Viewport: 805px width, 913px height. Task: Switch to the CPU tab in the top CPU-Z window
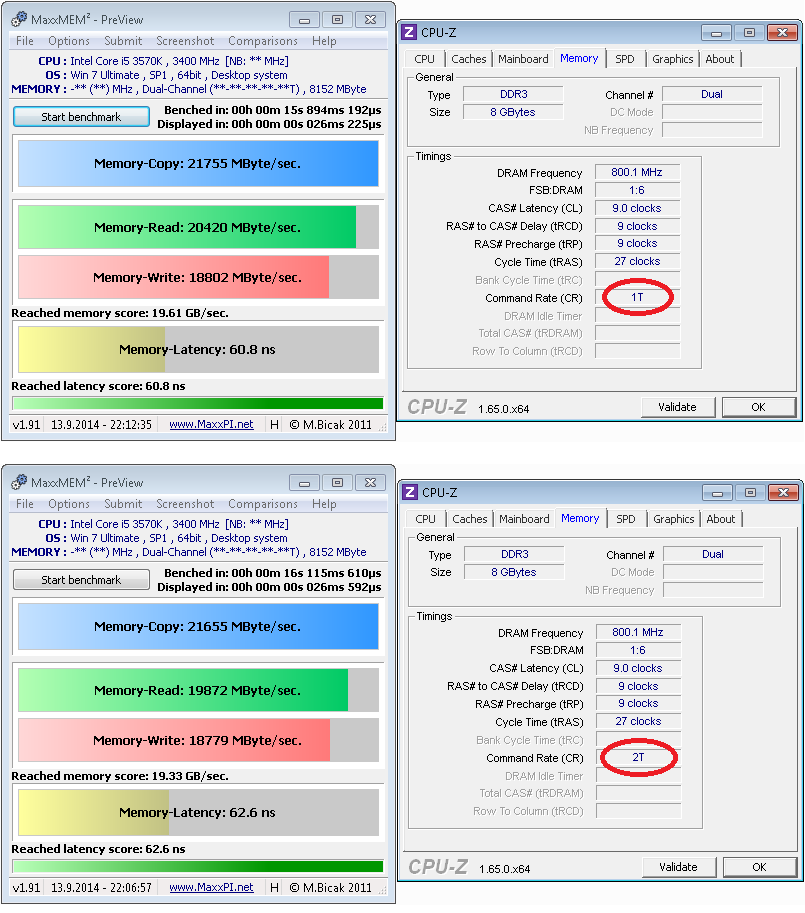tap(424, 59)
